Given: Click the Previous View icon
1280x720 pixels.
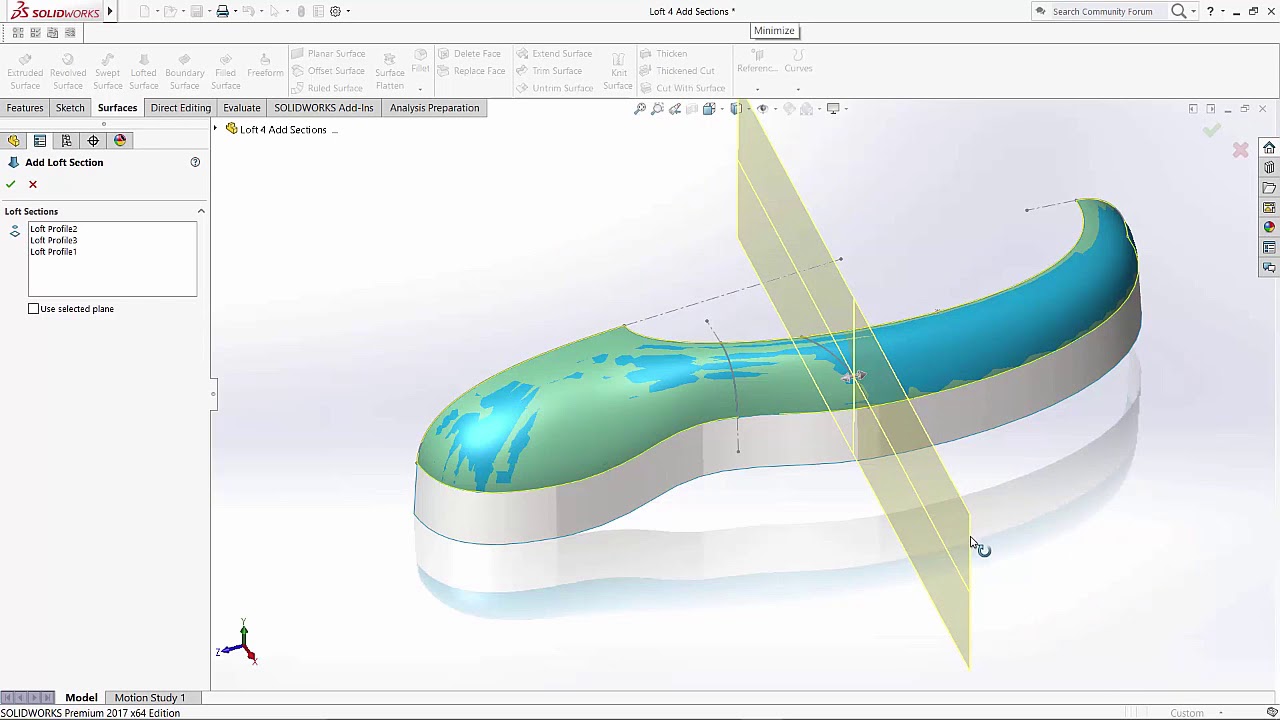Looking at the screenshot, I should (675, 108).
